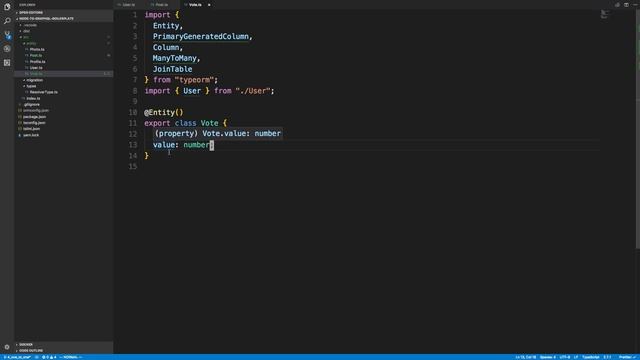Click the TypeScript version number in status bar
The height and width of the screenshot is (360, 640).
tap(607, 357)
